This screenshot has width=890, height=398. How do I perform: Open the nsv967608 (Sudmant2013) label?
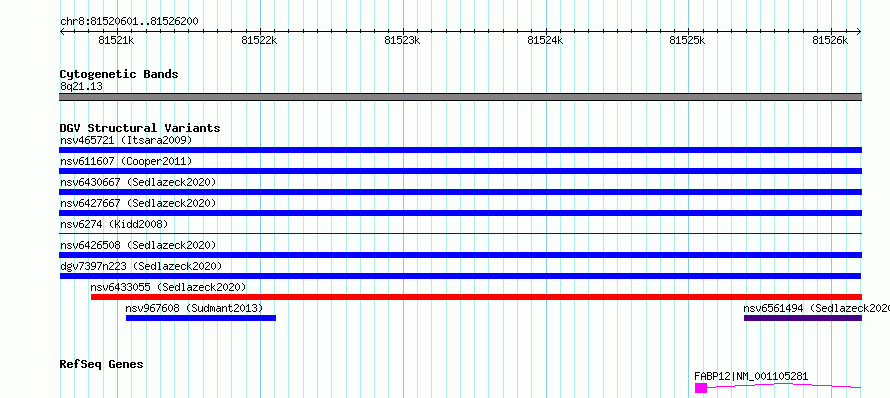194,308
